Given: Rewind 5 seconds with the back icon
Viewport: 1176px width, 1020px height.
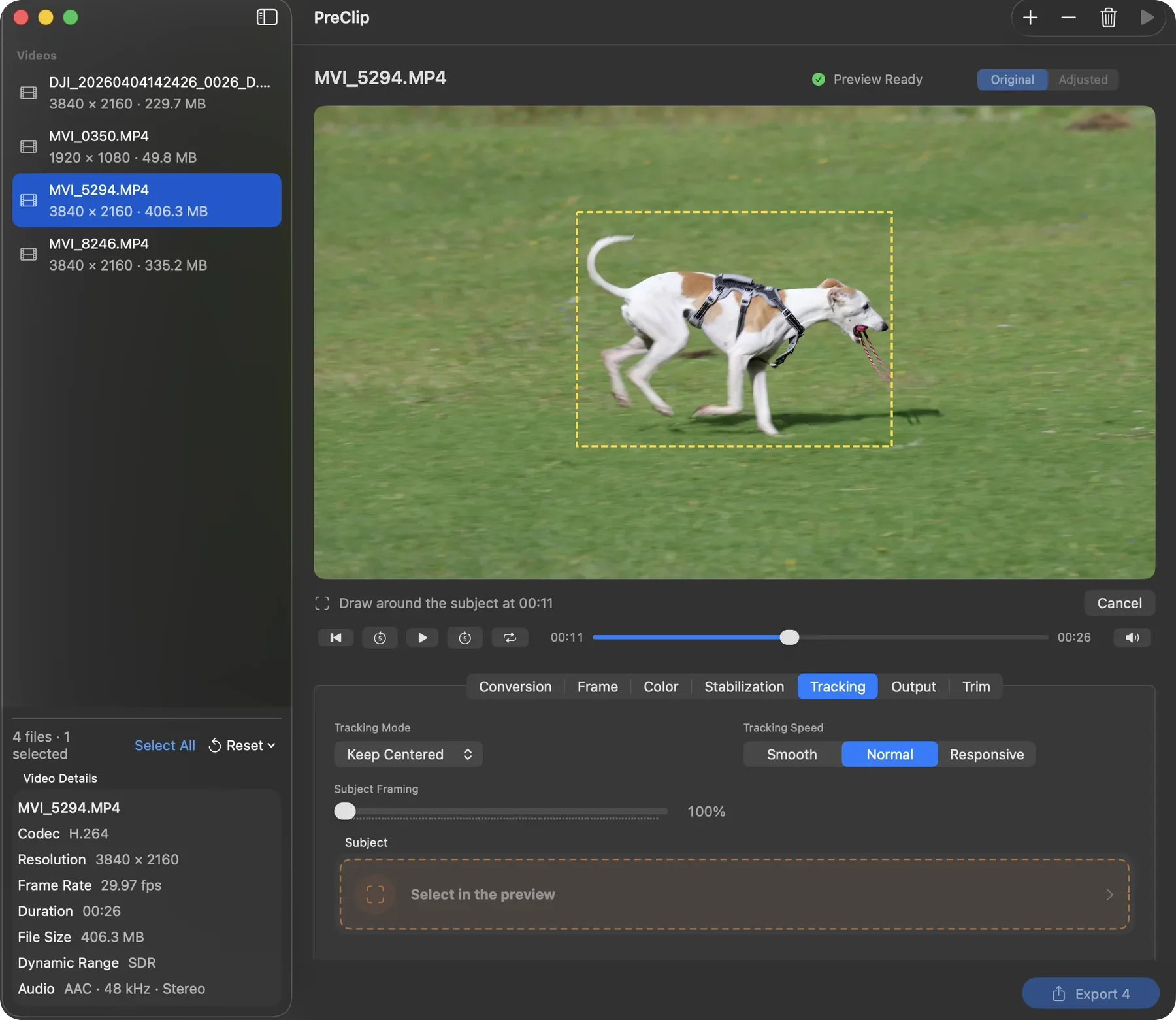Looking at the screenshot, I should (380, 638).
